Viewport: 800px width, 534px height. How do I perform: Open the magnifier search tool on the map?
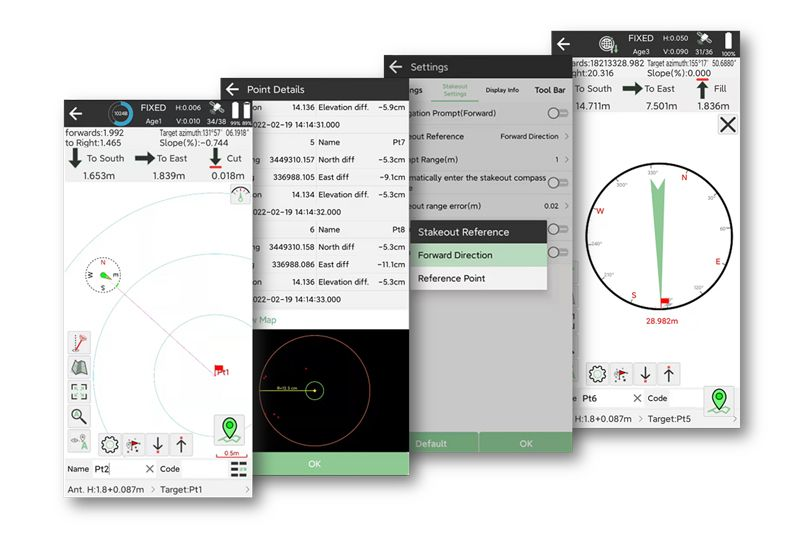tap(79, 417)
